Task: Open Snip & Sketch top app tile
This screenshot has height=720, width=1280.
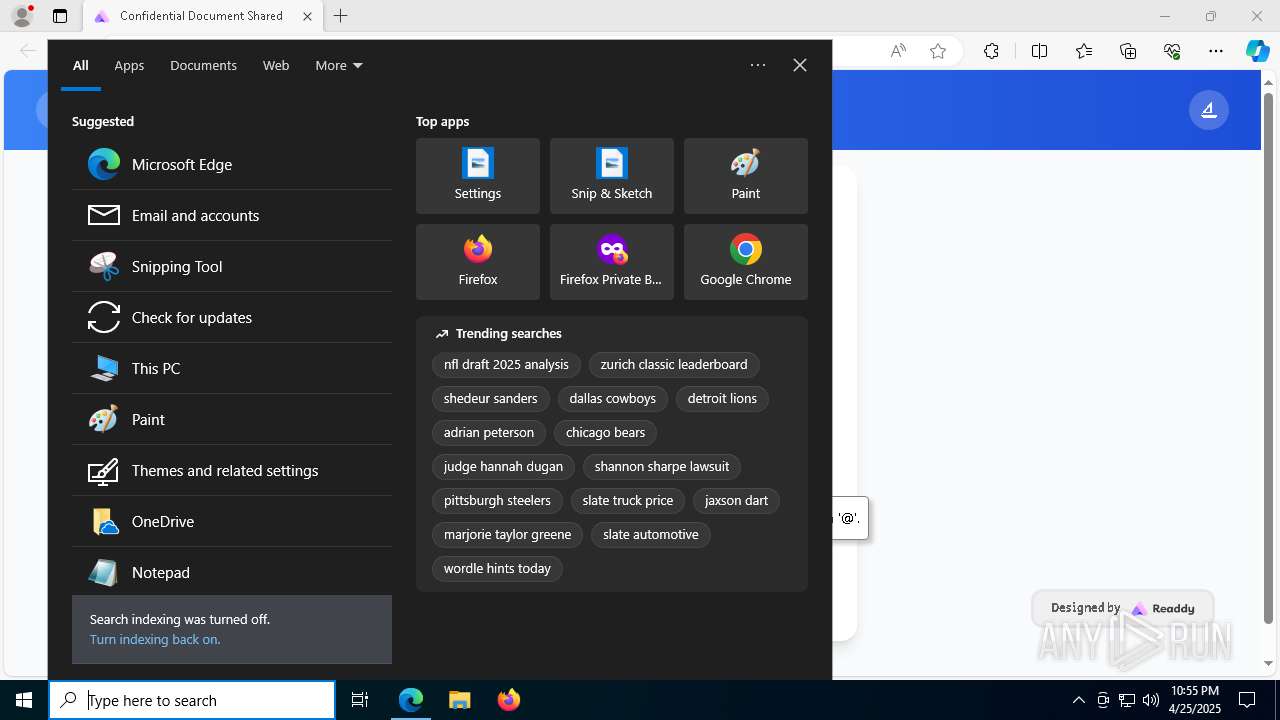Action: [x=612, y=176]
